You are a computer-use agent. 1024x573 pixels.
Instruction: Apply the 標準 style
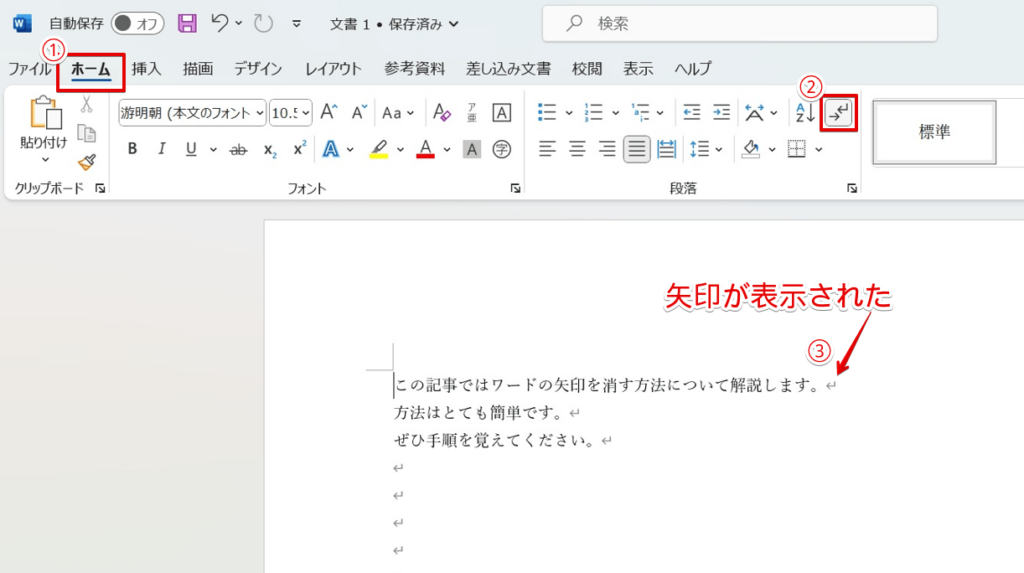[x=935, y=132]
